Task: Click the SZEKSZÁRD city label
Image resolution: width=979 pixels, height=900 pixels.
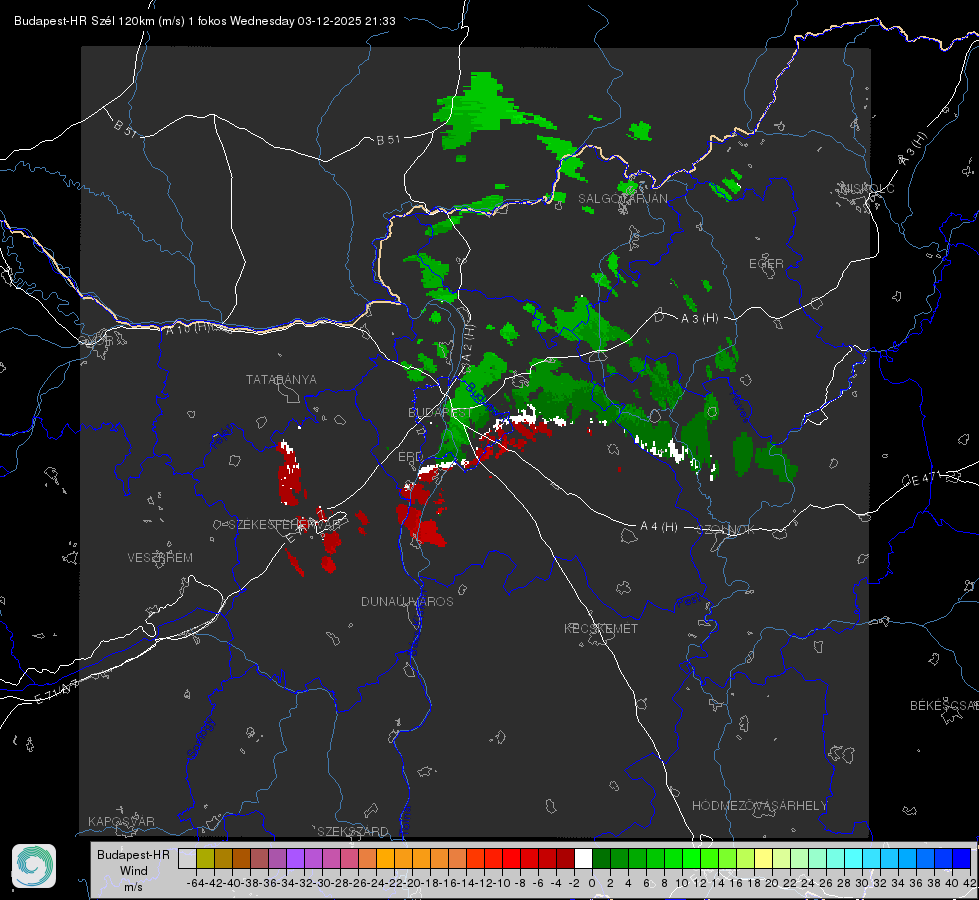Action: 353,831
